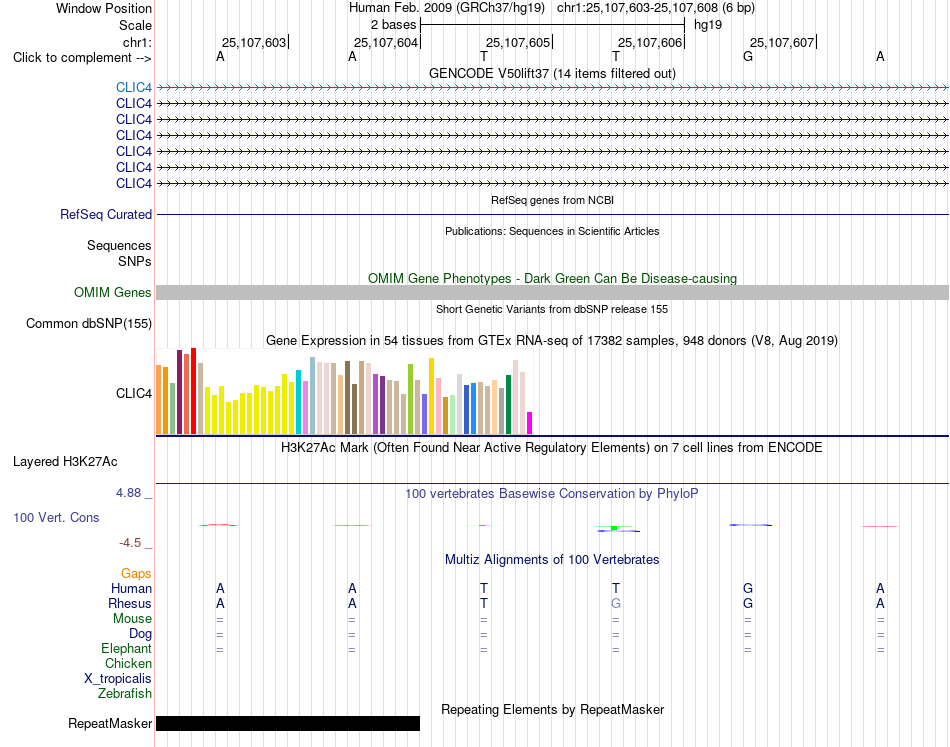The image size is (950, 747).
Task: Click the Scale label
Action: [x=136, y=25]
